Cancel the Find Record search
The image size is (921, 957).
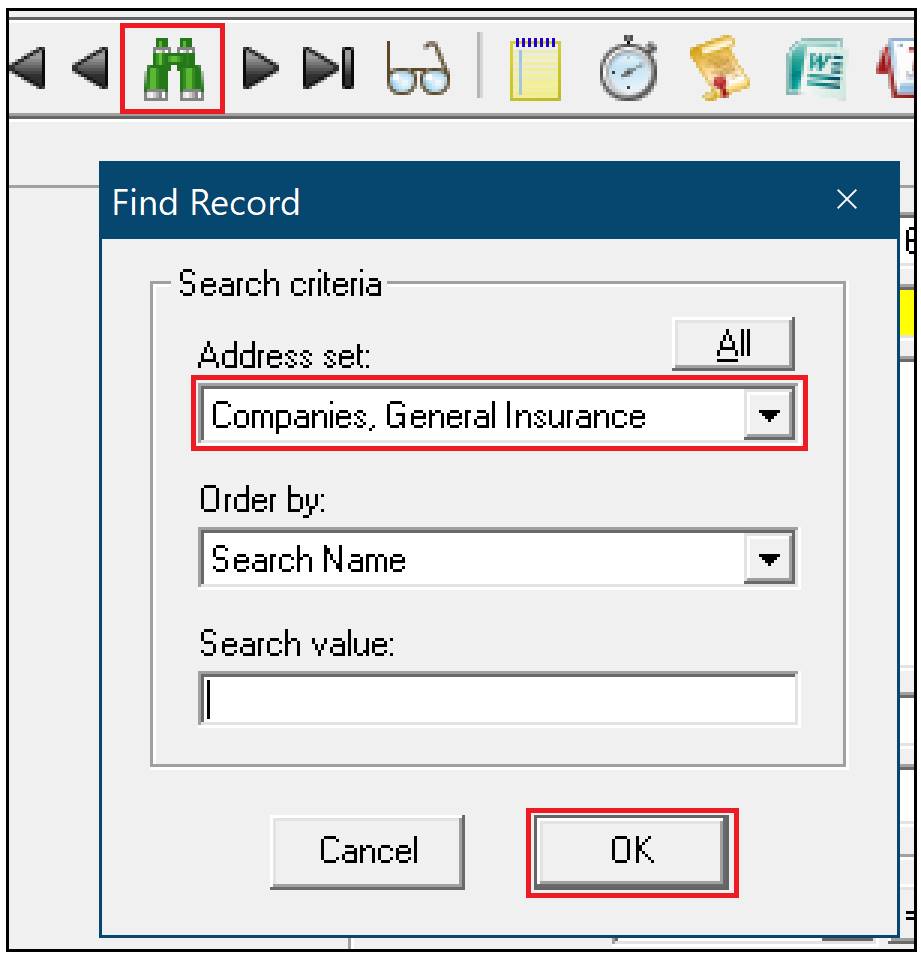click(x=370, y=852)
